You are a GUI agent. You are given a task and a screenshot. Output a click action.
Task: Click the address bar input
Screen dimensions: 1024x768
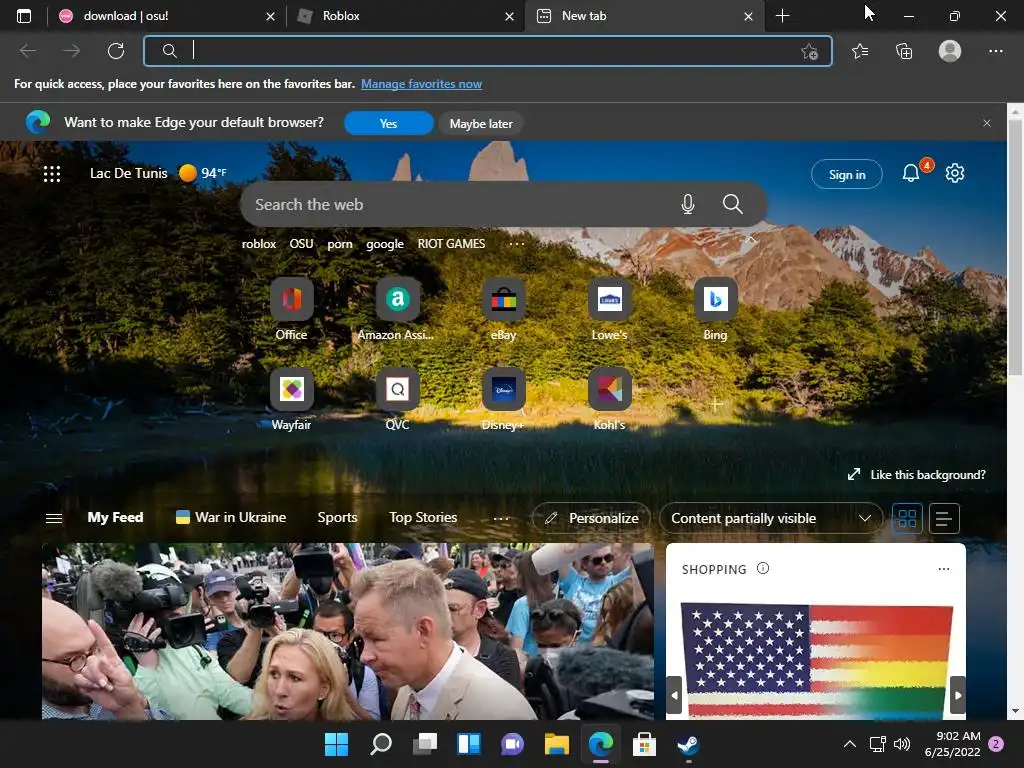click(488, 51)
